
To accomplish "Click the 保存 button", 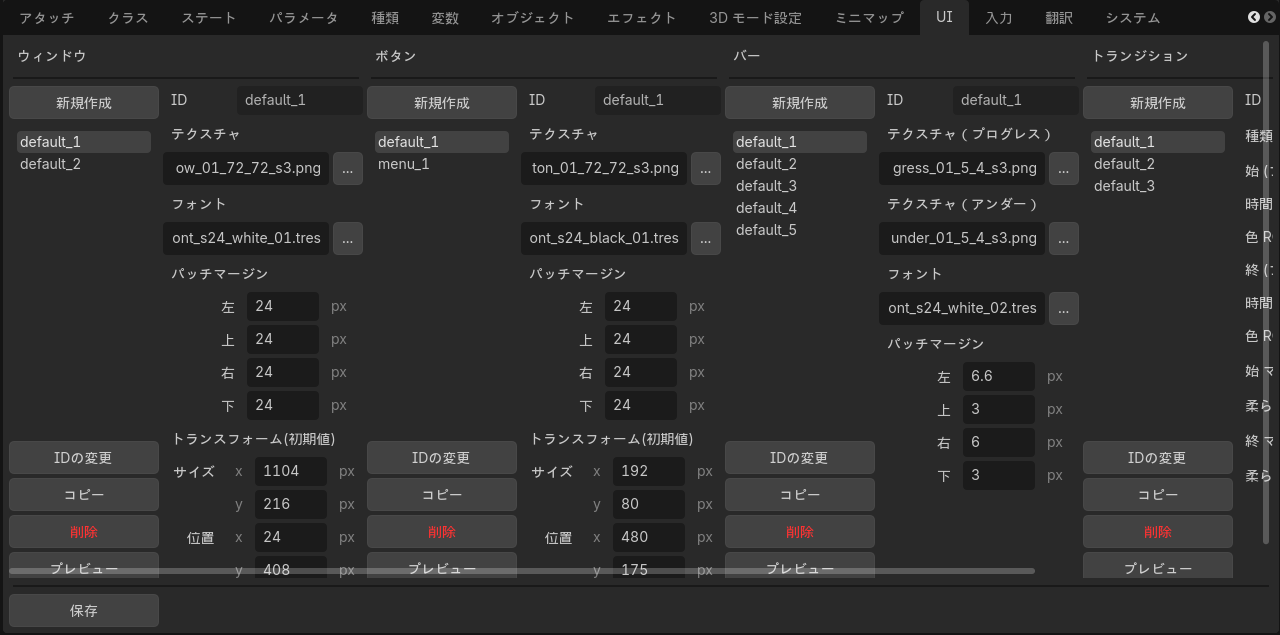I will (x=84, y=610).
